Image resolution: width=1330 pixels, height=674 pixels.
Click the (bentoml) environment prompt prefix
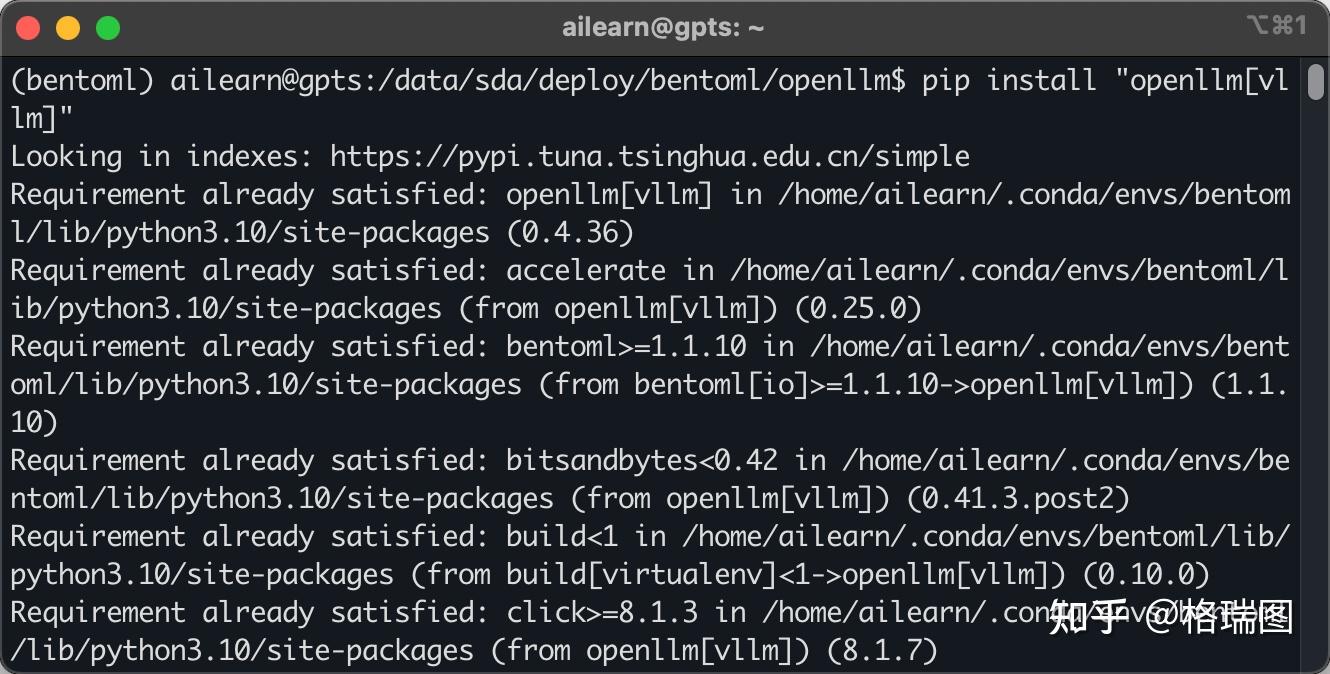pos(82,80)
